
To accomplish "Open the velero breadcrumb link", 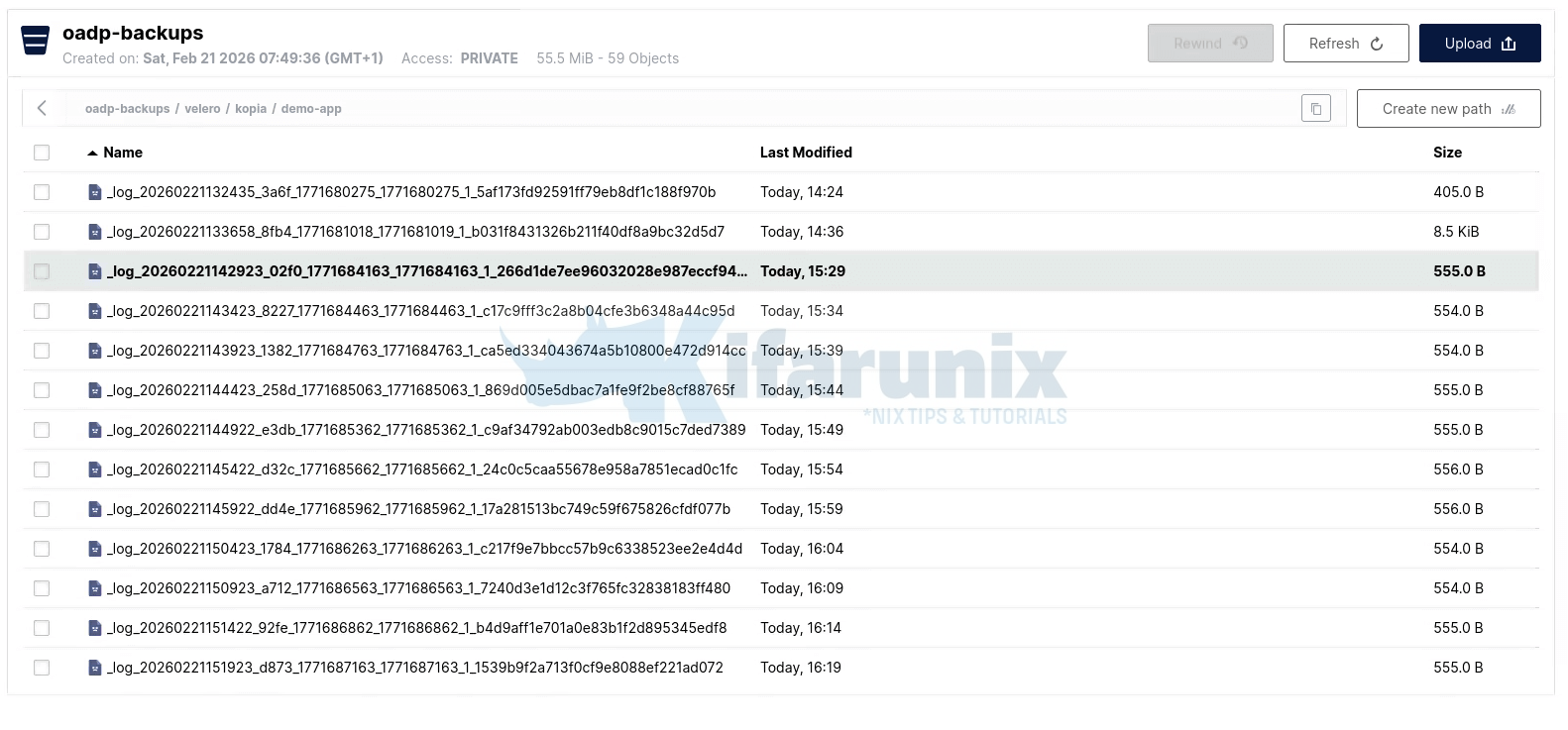I will (x=202, y=109).
